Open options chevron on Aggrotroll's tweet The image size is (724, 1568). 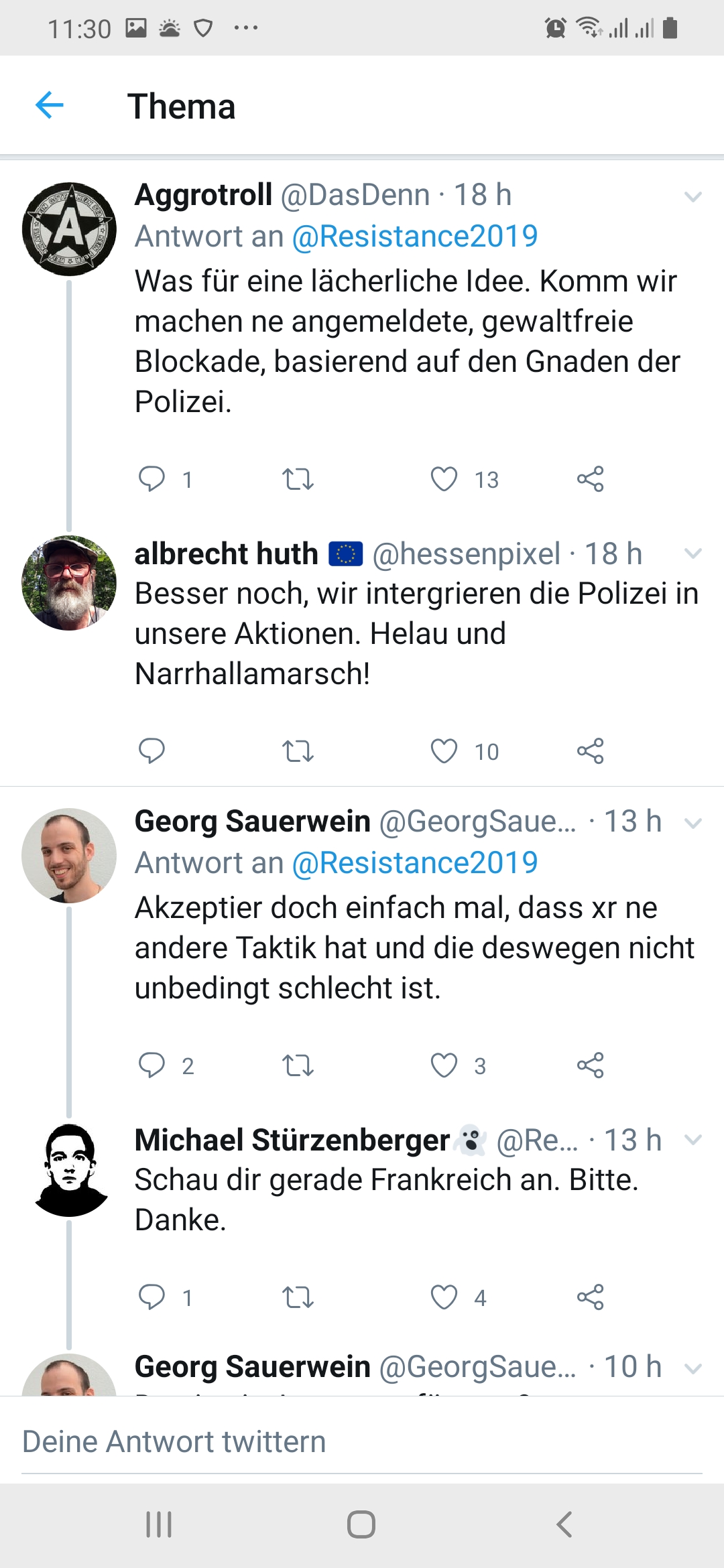coord(692,196)
